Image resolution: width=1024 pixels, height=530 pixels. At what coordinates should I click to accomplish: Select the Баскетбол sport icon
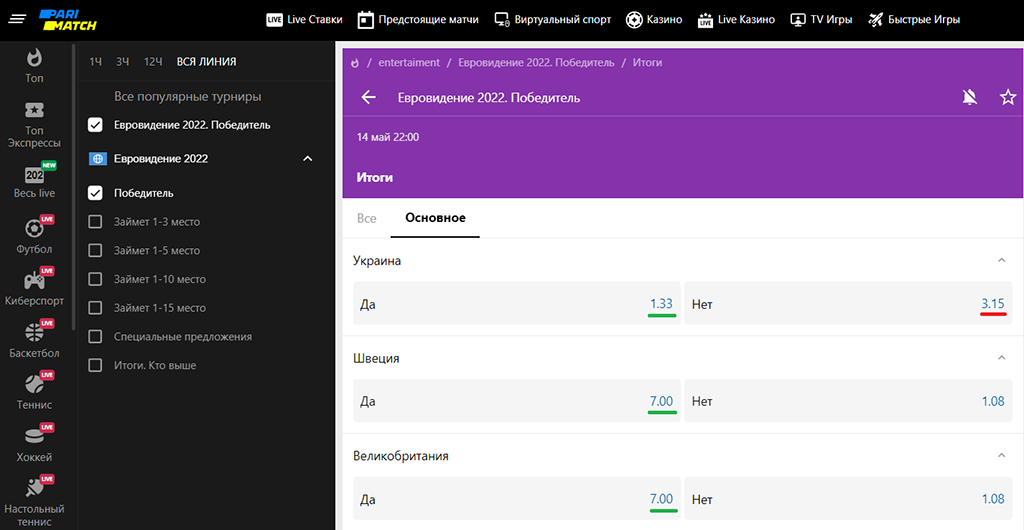[34, 334]
